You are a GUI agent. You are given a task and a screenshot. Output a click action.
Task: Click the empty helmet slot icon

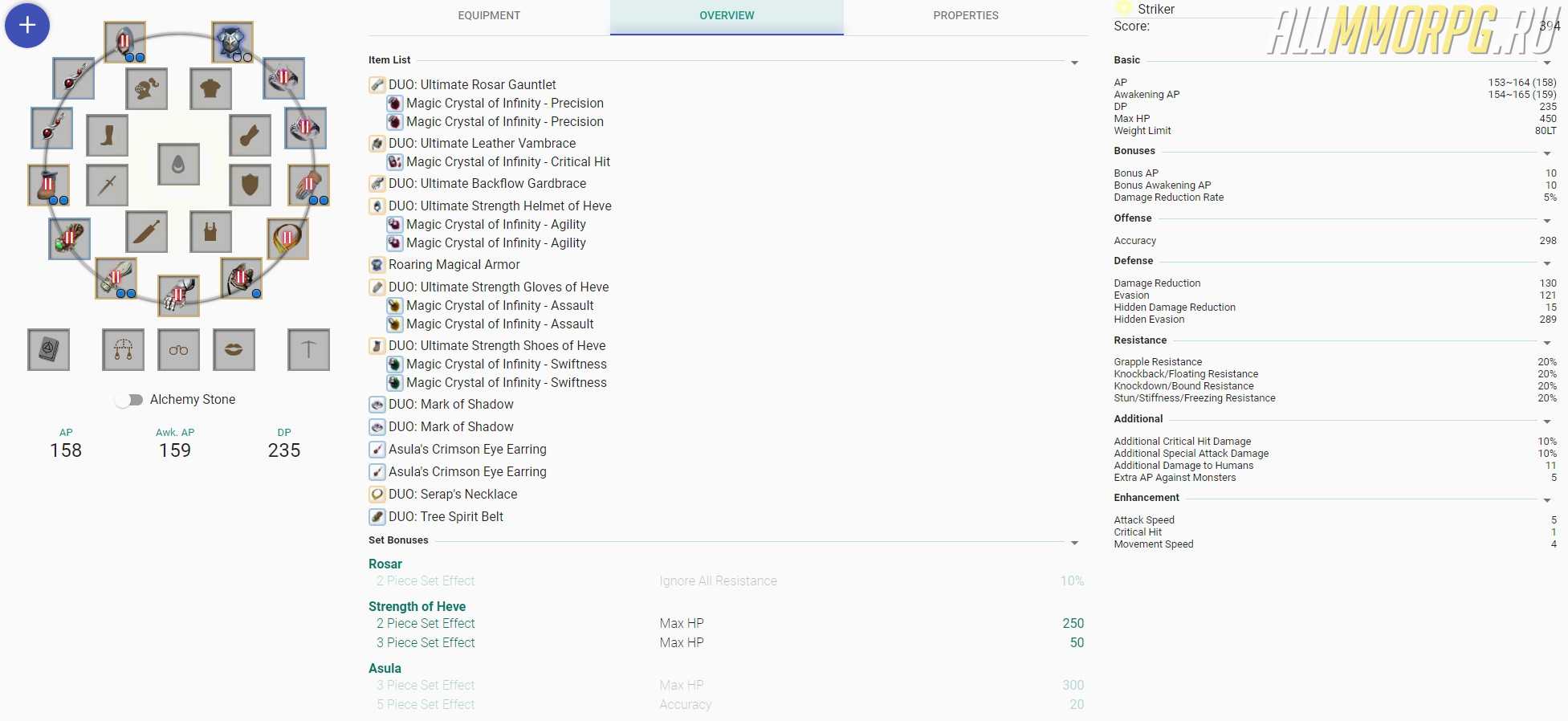tap(146, 88)
